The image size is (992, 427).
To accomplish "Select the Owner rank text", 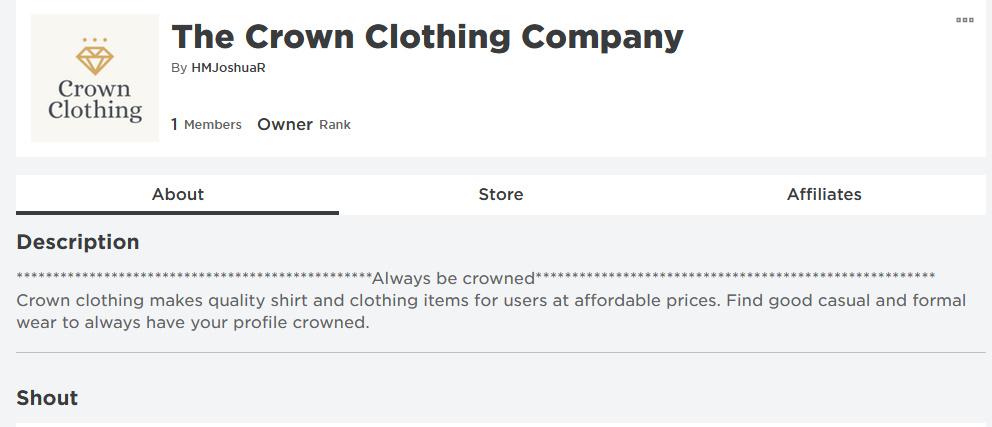I will [285, 125].
